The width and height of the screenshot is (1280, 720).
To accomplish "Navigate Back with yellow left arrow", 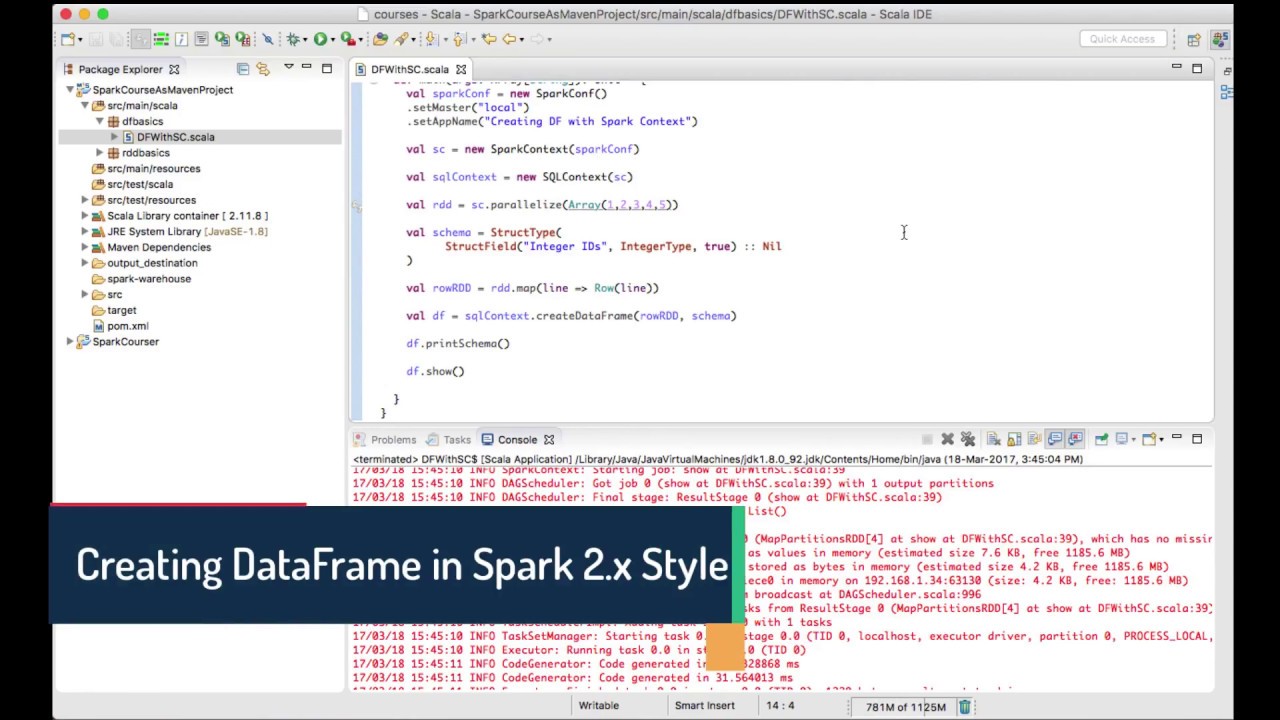I will (509, 39).
